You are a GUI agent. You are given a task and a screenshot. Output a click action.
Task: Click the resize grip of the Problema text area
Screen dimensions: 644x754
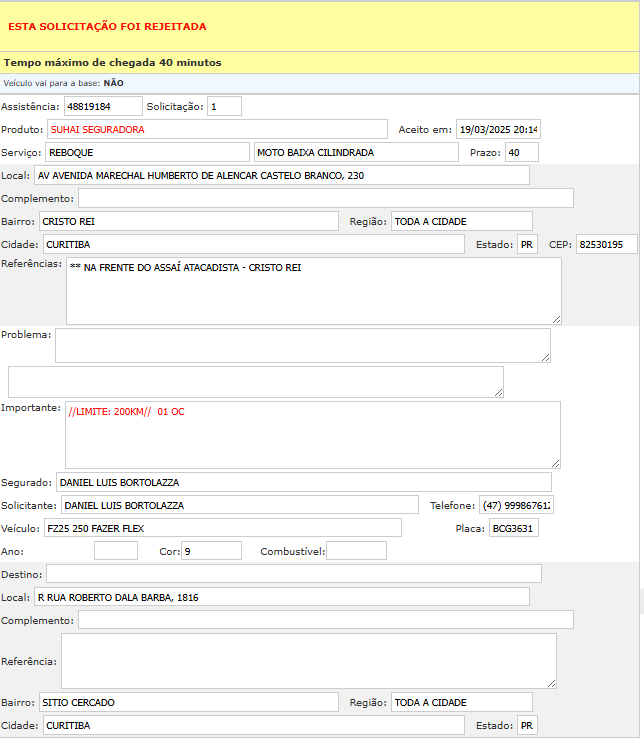pos(545,357)
